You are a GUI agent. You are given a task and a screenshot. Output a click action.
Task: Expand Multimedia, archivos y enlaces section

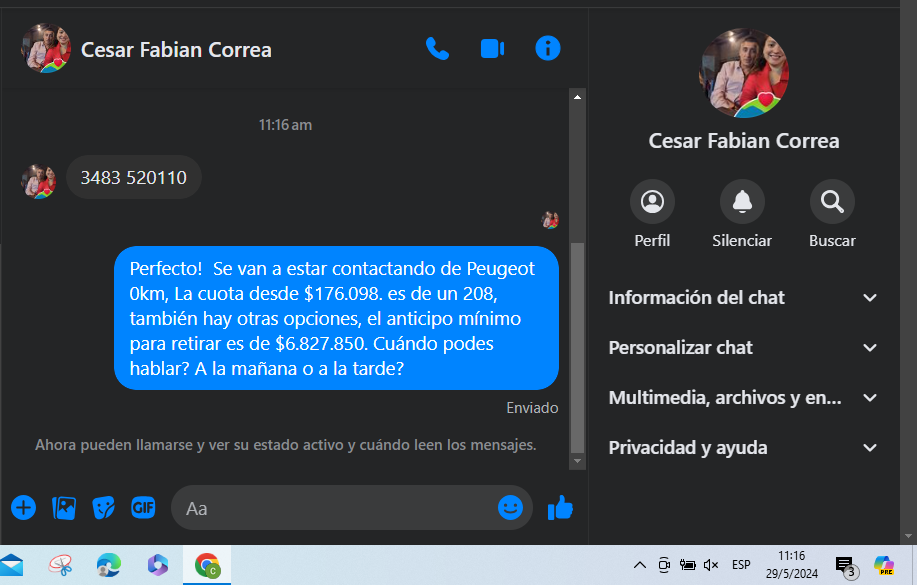(743, 398)
